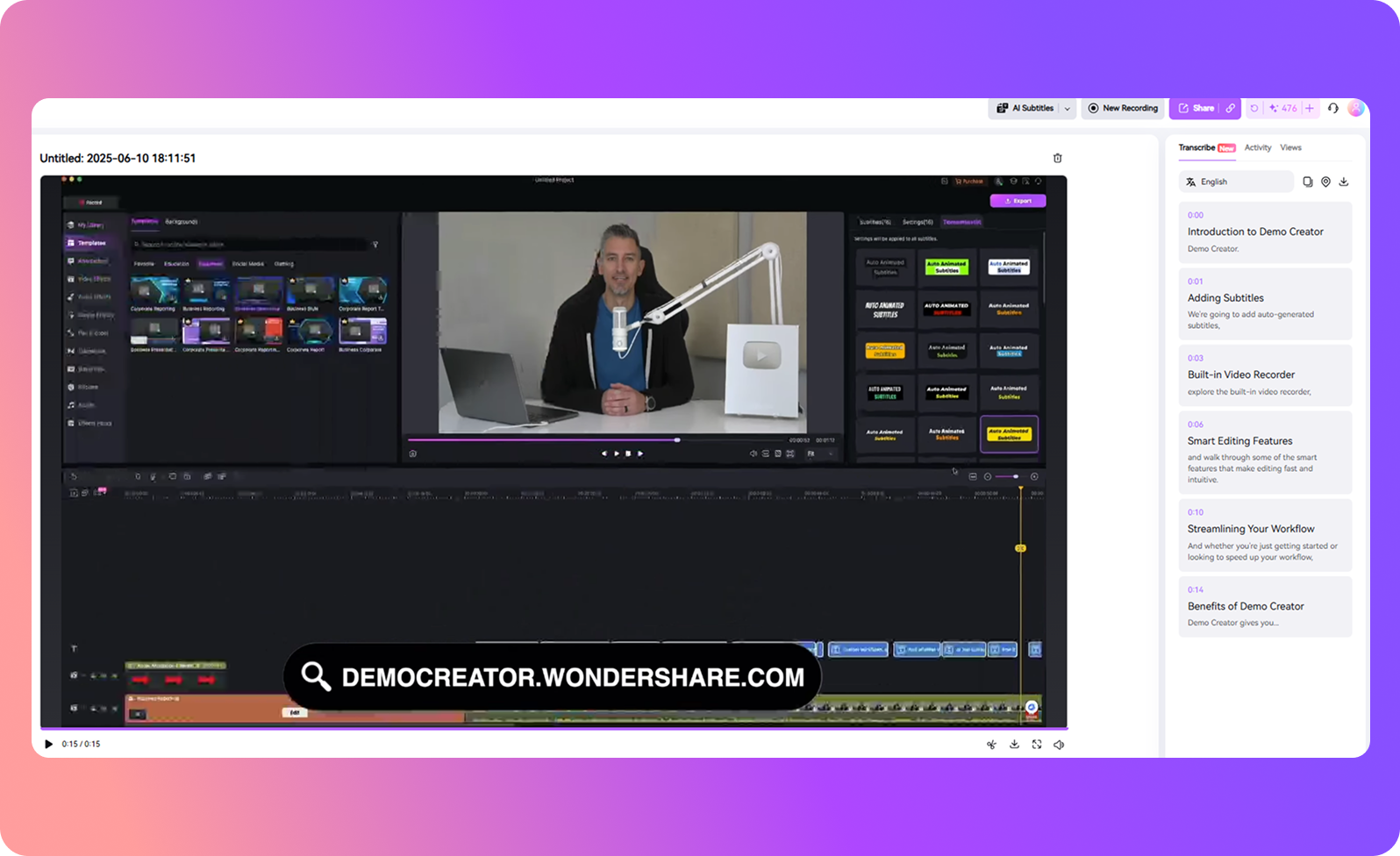Open the scissors trim tool below video
The width and height of the screenshot is (1400, 856).
991,745
